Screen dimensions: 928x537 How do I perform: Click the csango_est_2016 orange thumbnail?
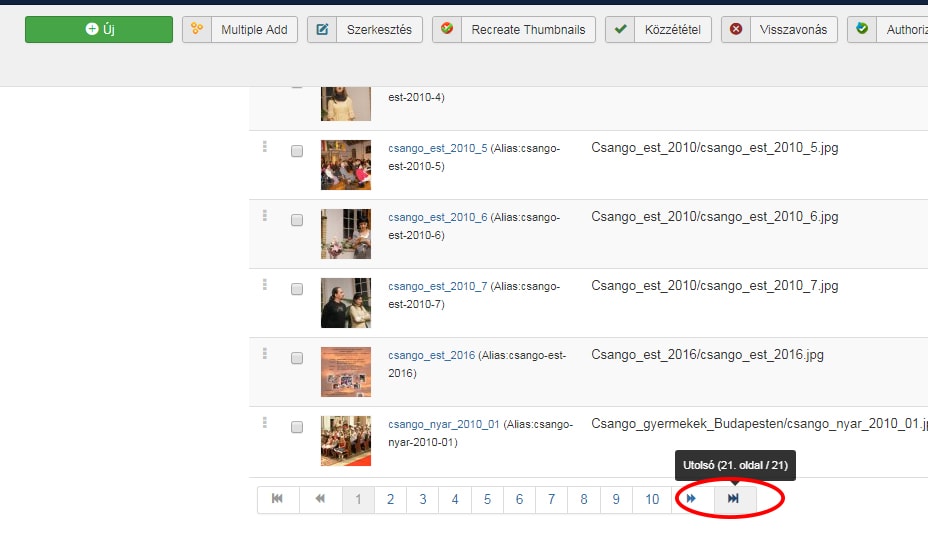(346, 371)
